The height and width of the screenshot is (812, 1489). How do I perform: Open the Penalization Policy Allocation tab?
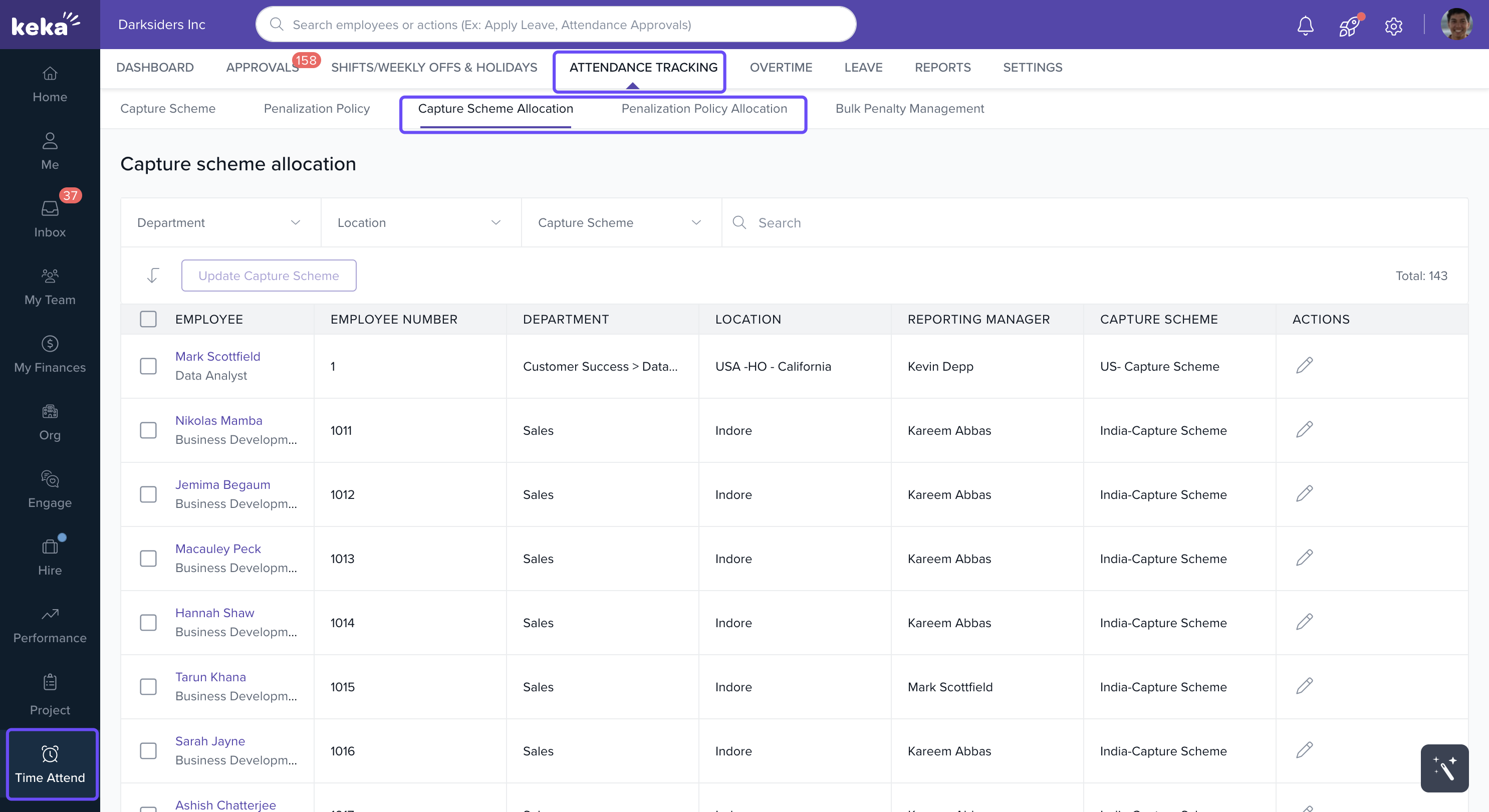tap(703, 109)
